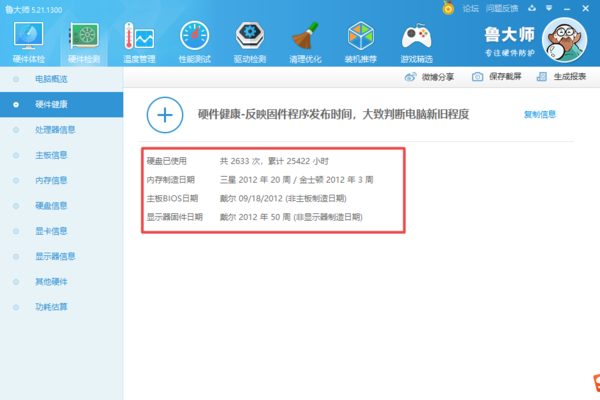This screenshot has height=400, width=600.
Task: Click the 硬件健康 page heading text
Action: (x=333, y=114)
